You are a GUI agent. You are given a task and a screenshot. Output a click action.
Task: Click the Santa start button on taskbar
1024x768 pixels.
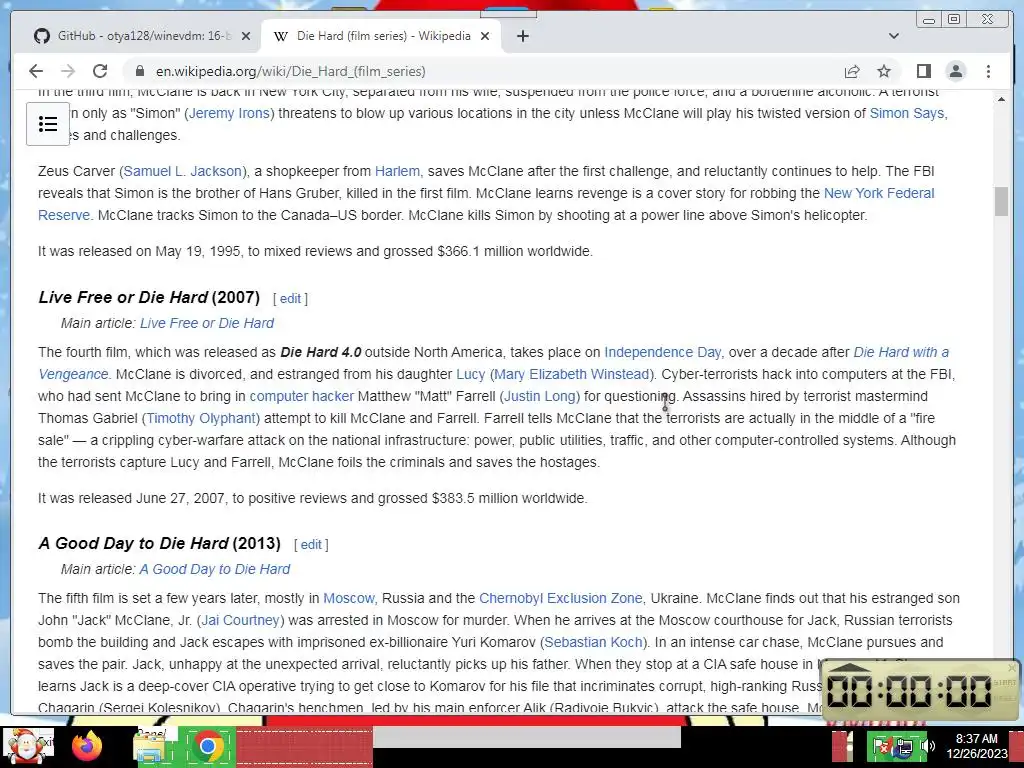(27, 744)
